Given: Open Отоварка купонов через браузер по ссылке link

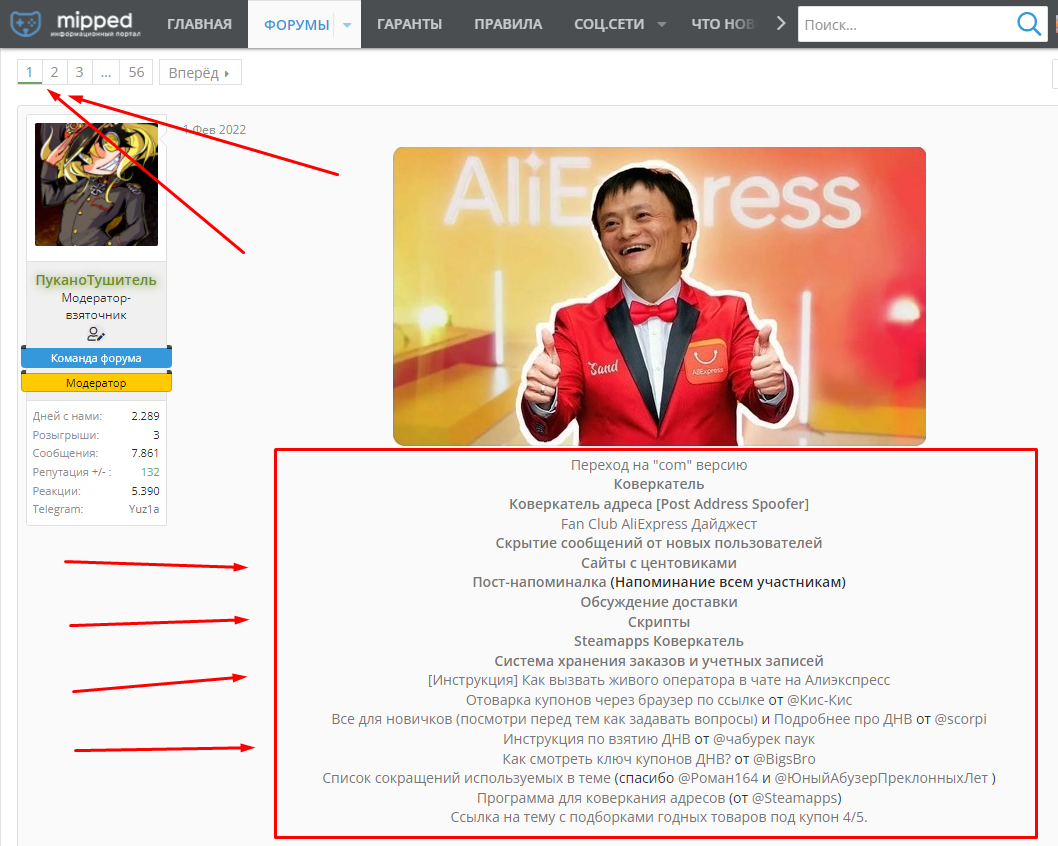Looking at the screenshot, I should pos(615,700).
